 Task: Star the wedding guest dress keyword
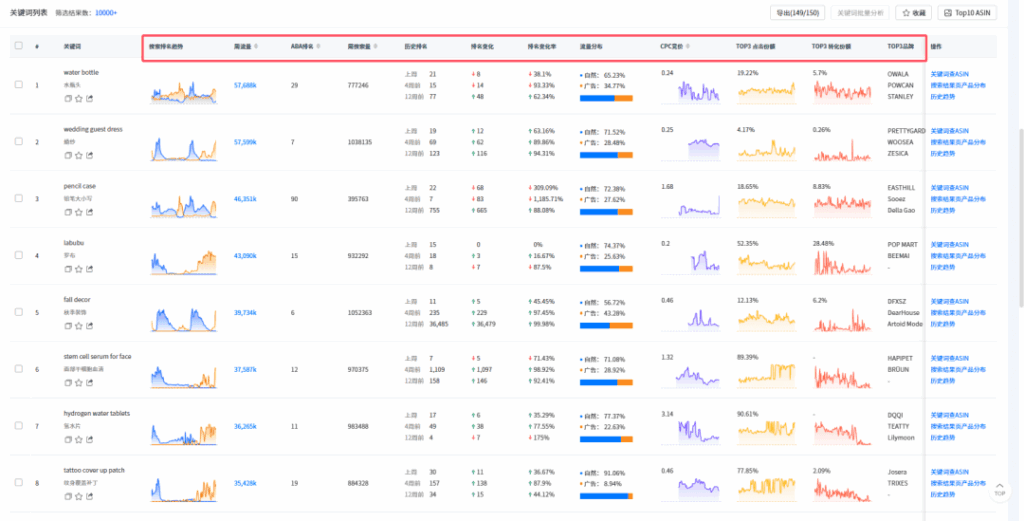point(78,156)
